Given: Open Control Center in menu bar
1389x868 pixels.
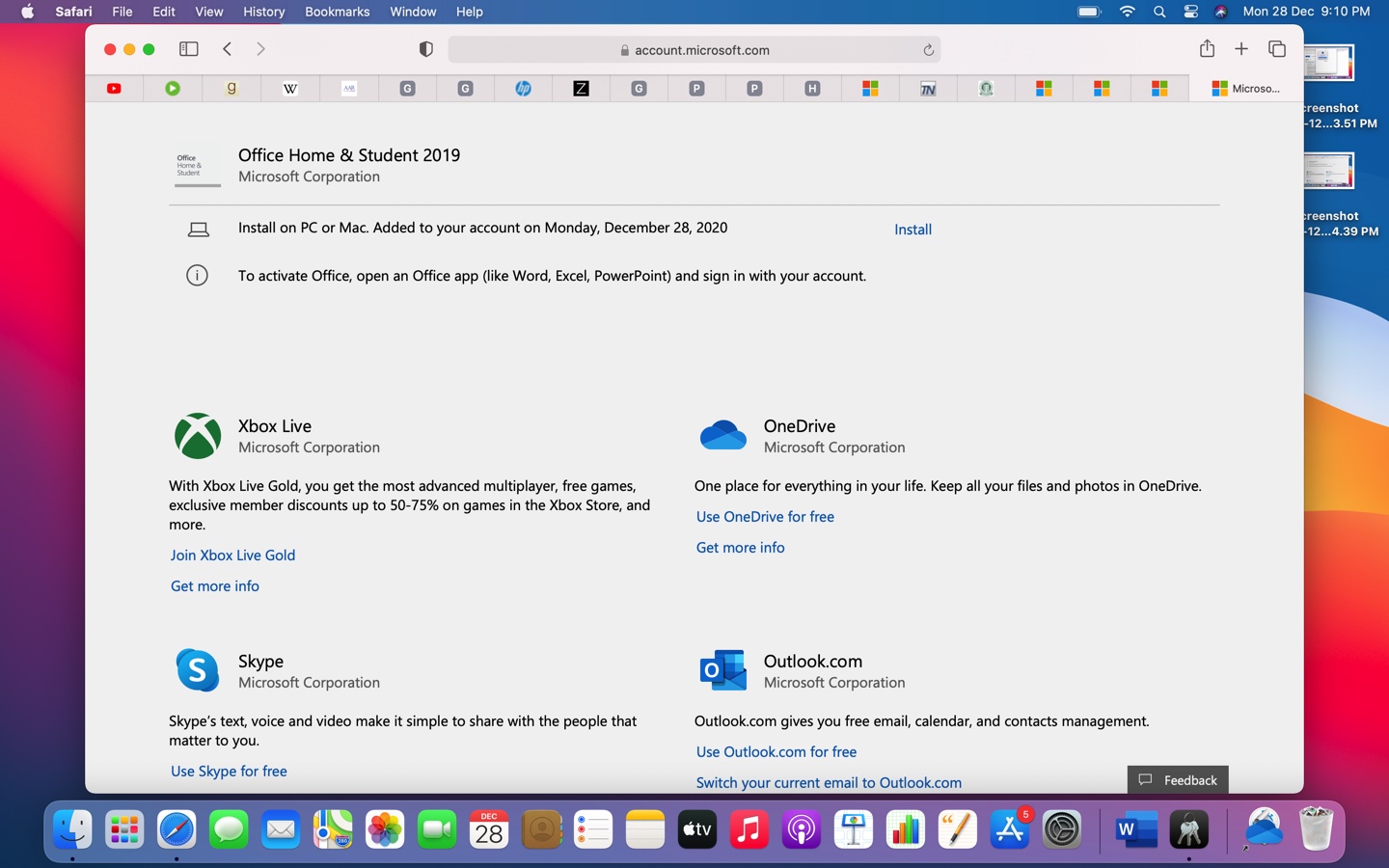Looking at the screenshot, I should [1190, 12].
